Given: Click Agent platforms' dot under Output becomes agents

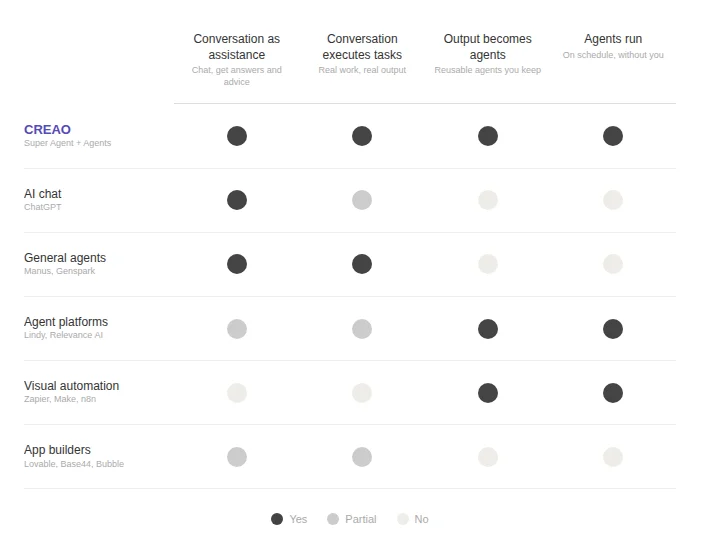Looking at the screenshot, I should pos(488,329).
